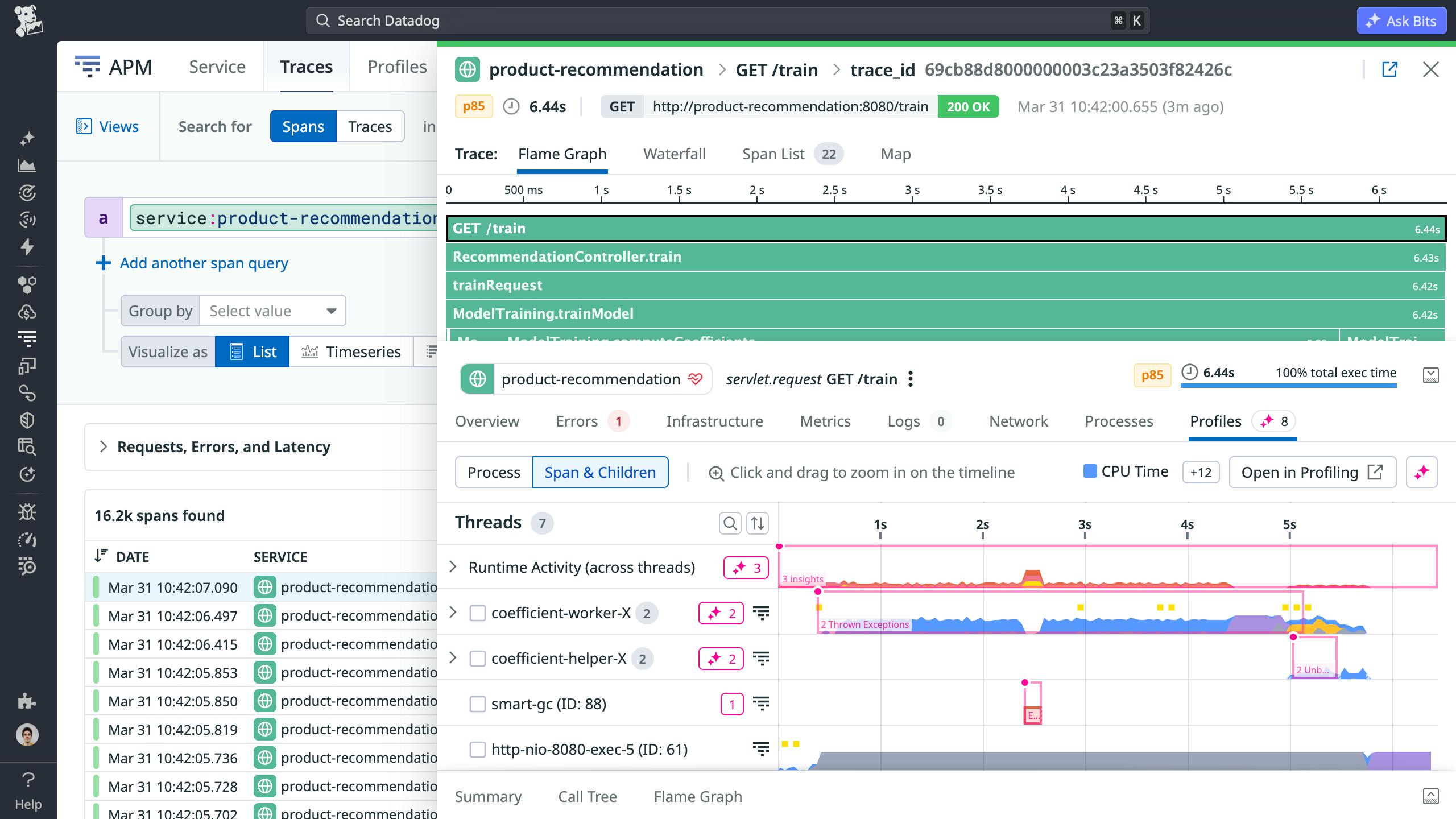Open the three-dot menu next to servlet.request
1456x819 pixels.
pos(911,379)
